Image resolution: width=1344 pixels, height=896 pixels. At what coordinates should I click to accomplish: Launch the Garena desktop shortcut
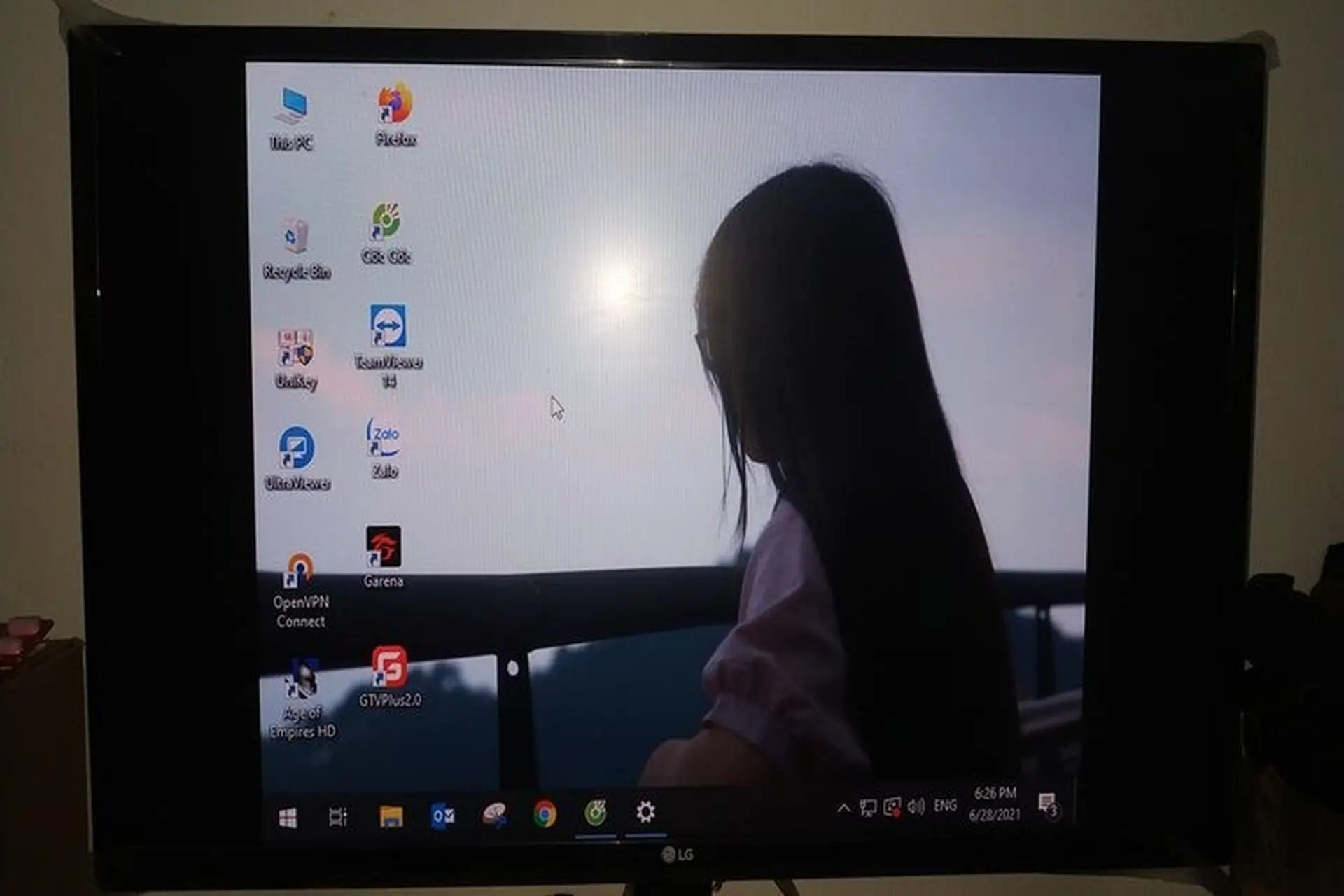(x=383, y=547)
